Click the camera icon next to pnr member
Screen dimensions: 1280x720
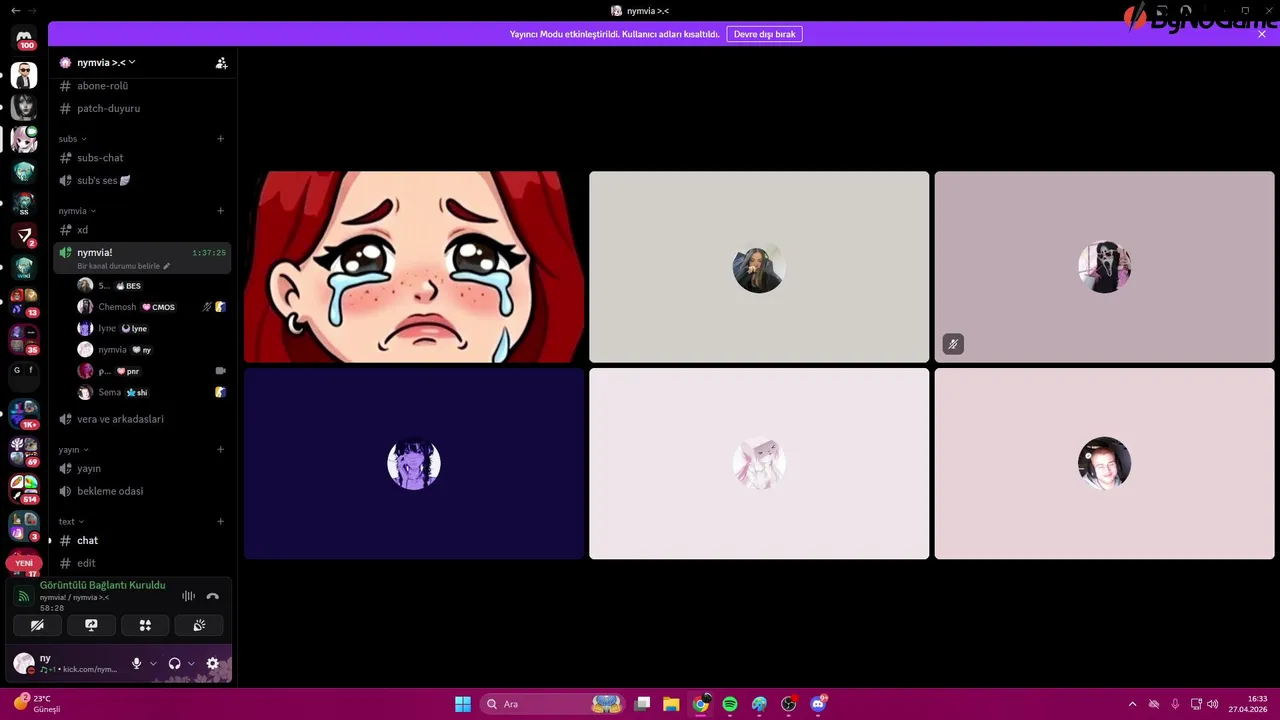click(221, 371)
